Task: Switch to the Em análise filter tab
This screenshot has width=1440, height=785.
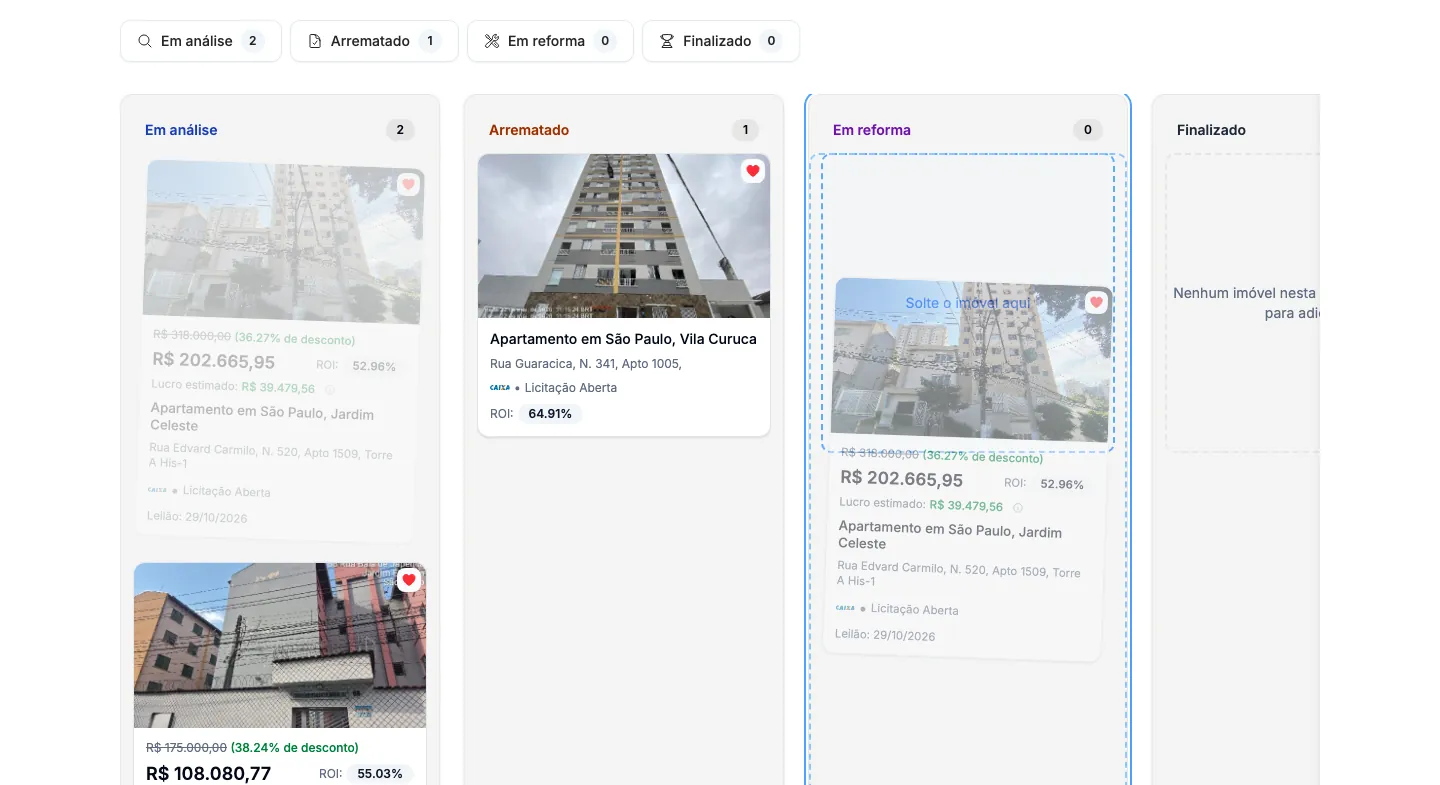Action: coord(201,41)
